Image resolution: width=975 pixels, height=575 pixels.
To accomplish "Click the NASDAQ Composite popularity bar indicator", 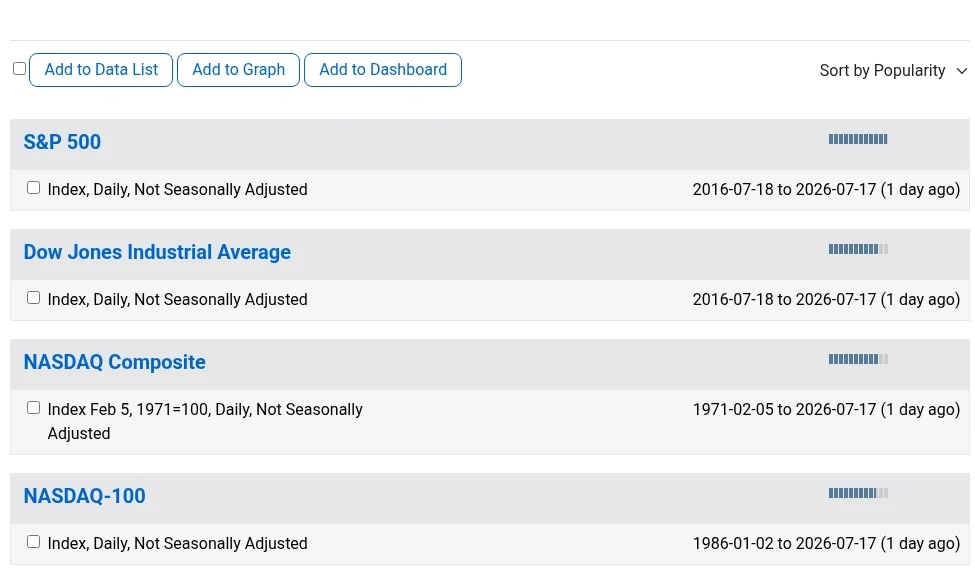I will tap(858, 359).
